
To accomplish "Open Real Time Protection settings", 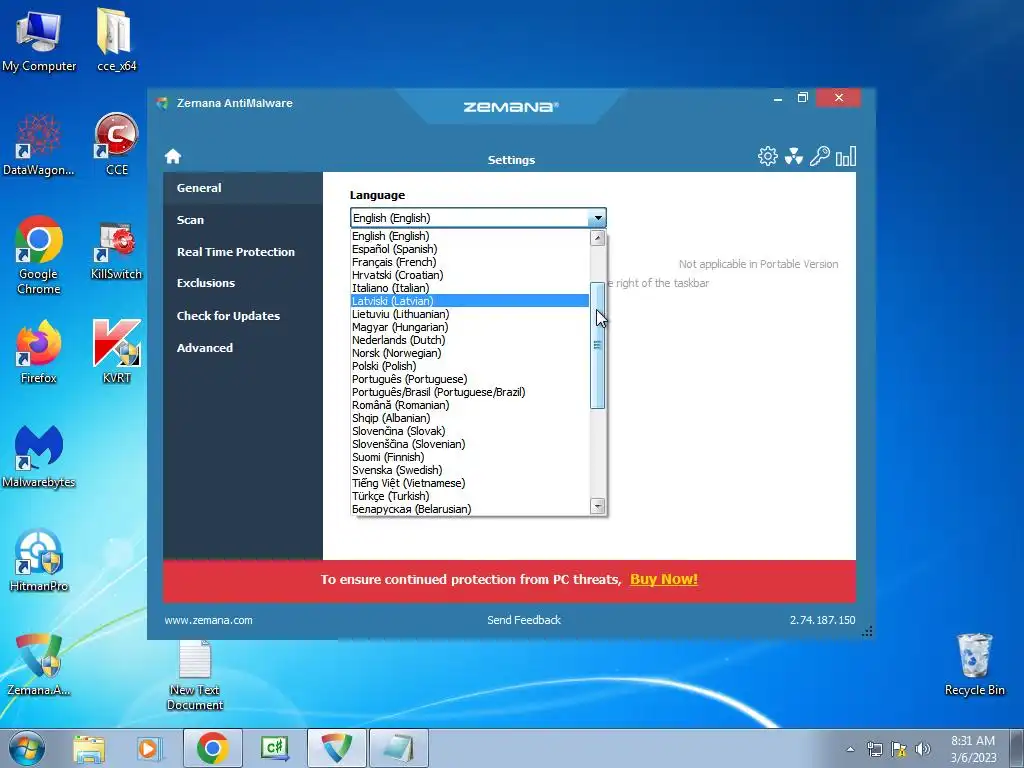I will click(243, 252).
